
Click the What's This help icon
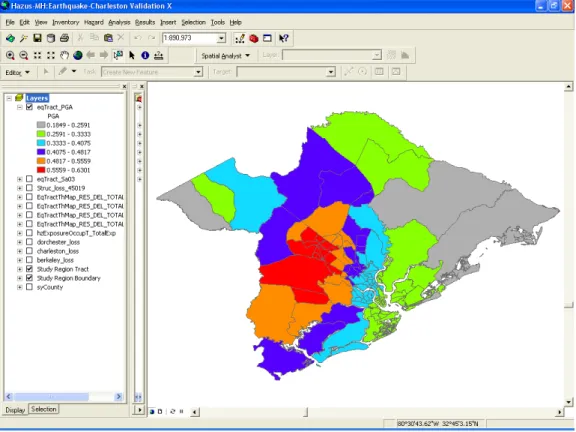tap(284, 38)
